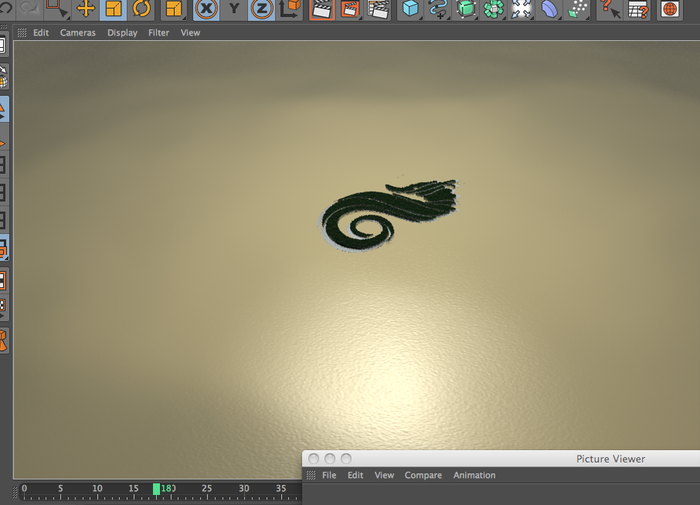Toggle coordinate system world/object icon
Image resolution: width=700 pixels, height=505 pixels.
point(289,8)
